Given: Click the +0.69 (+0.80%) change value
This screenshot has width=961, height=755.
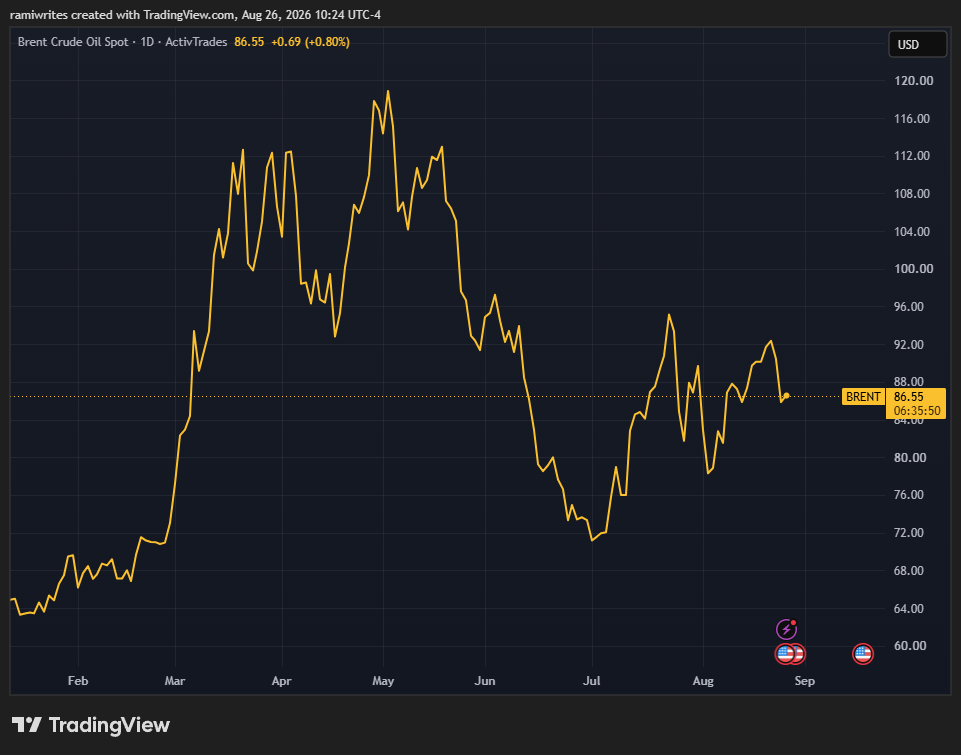Looking at the screenshot, I should 310,42.
